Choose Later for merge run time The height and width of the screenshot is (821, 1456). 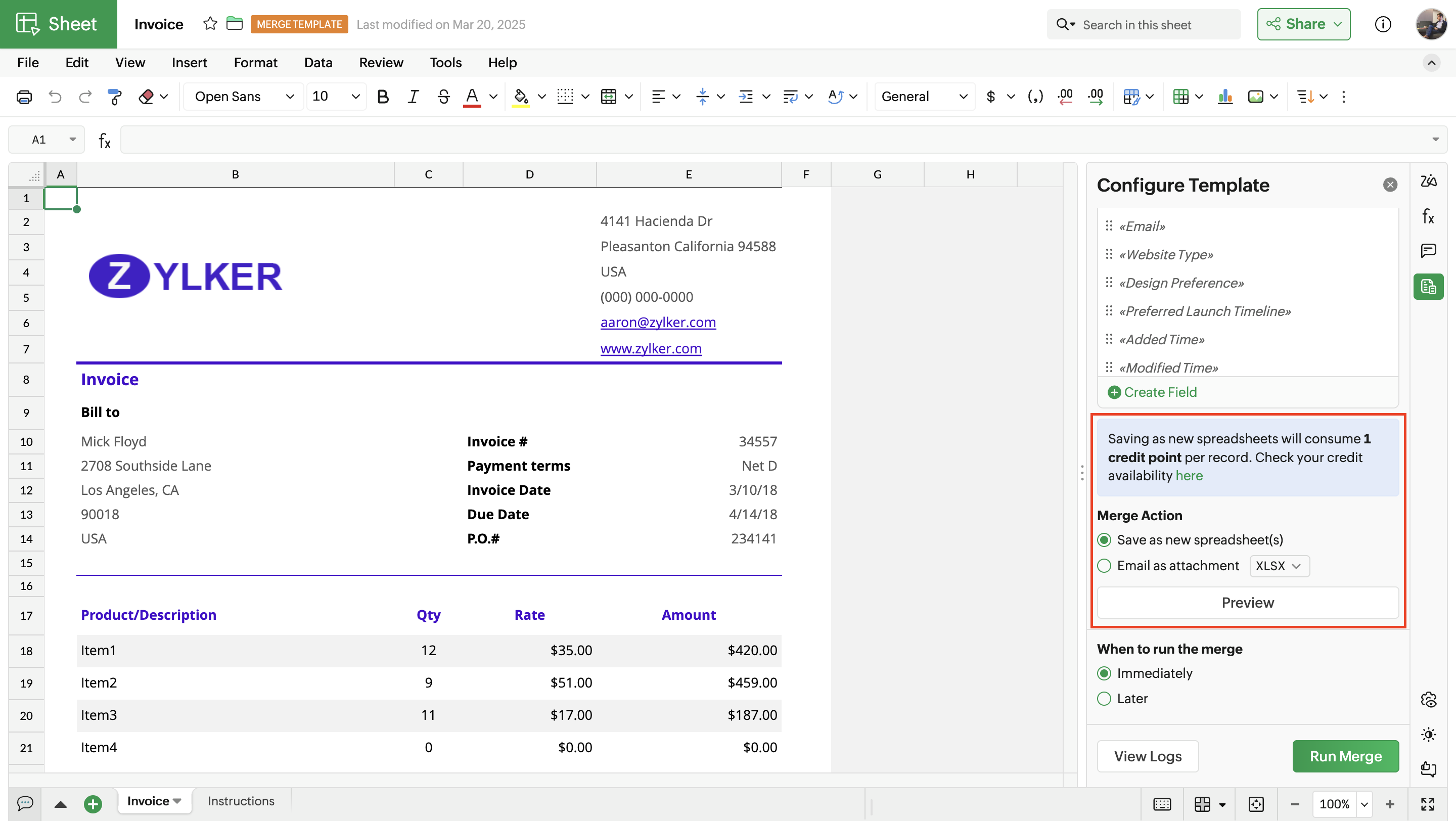1104,698
